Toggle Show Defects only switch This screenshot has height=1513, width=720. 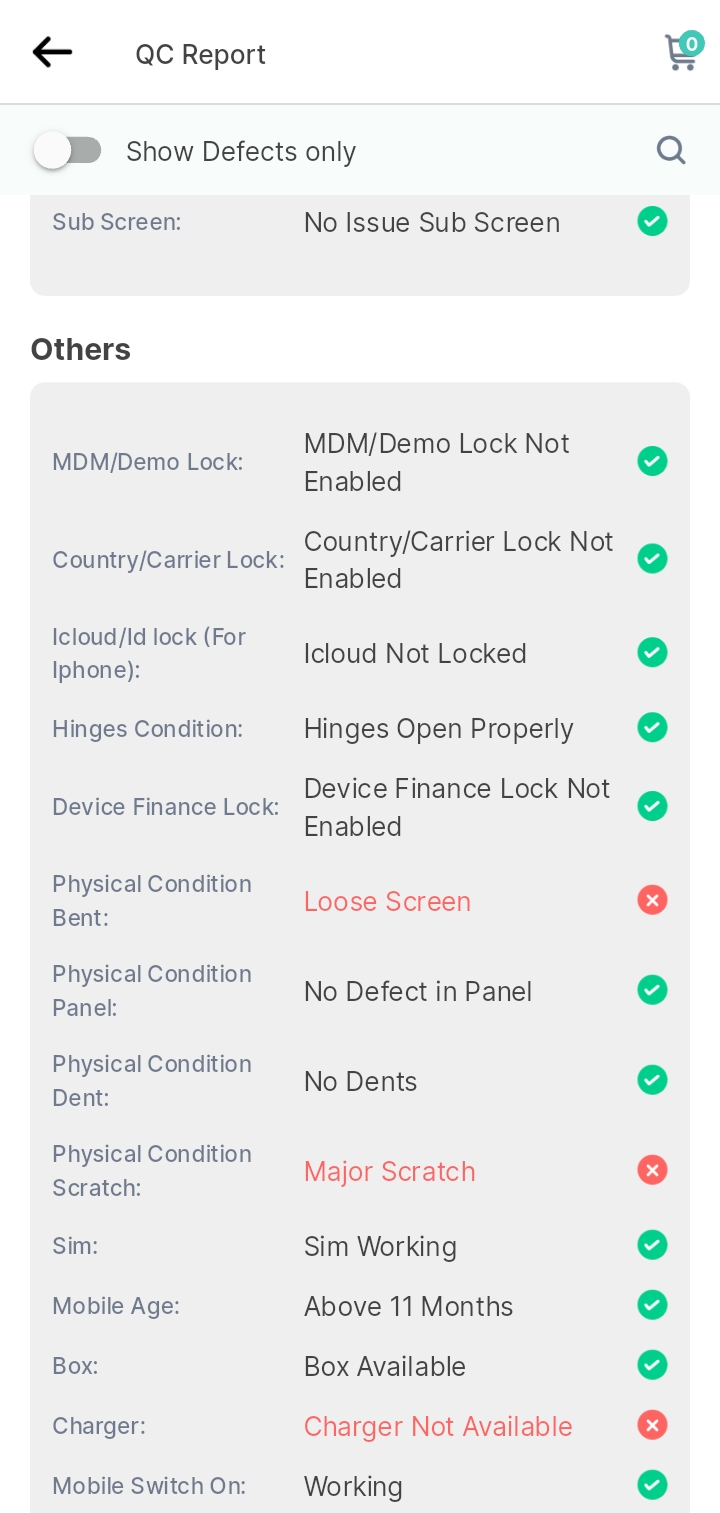pos(68,151)
